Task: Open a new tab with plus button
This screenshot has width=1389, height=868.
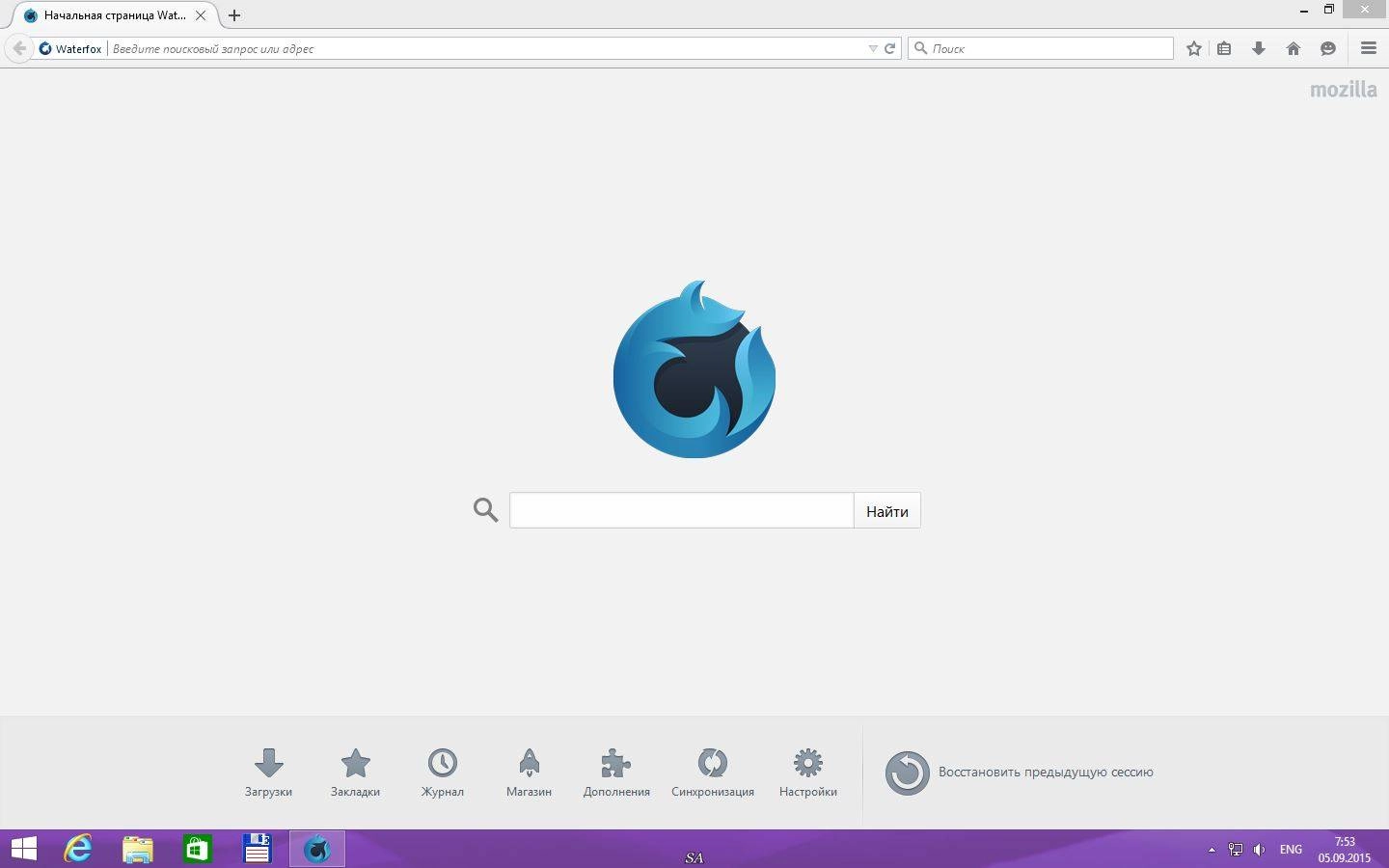Action: point(234,15)
